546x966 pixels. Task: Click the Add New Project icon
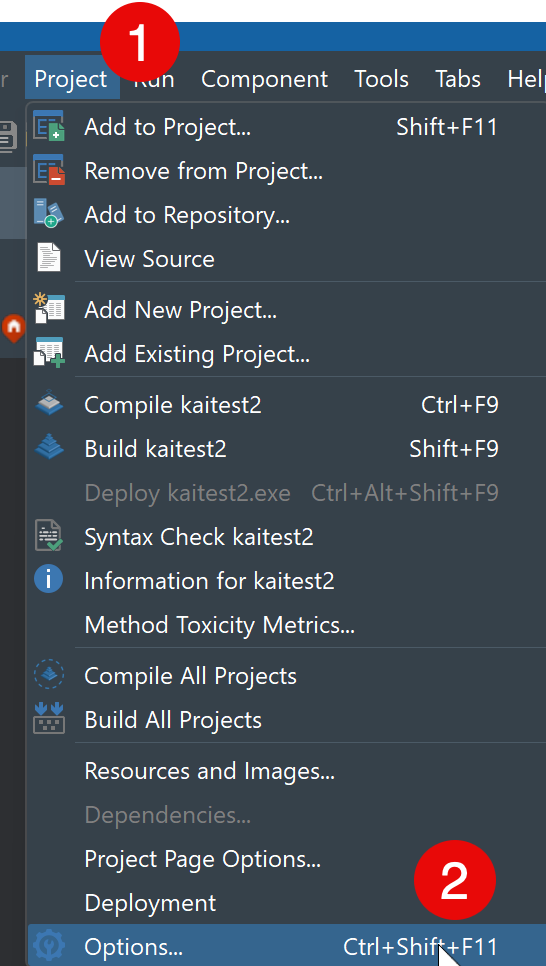[49, 309]
